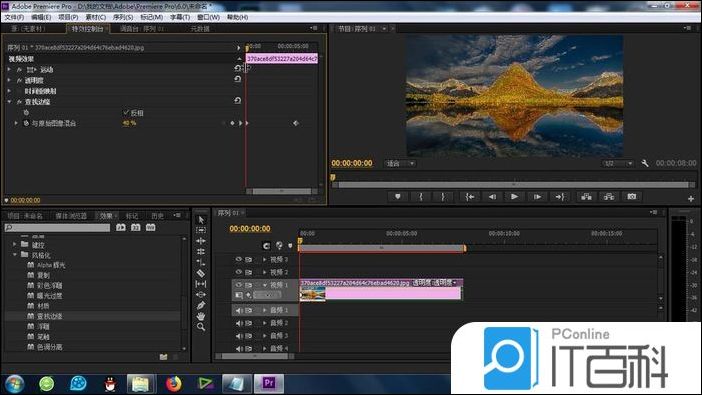
Task: Switch to the Media Browser tab
Action: tap(71, 216)
